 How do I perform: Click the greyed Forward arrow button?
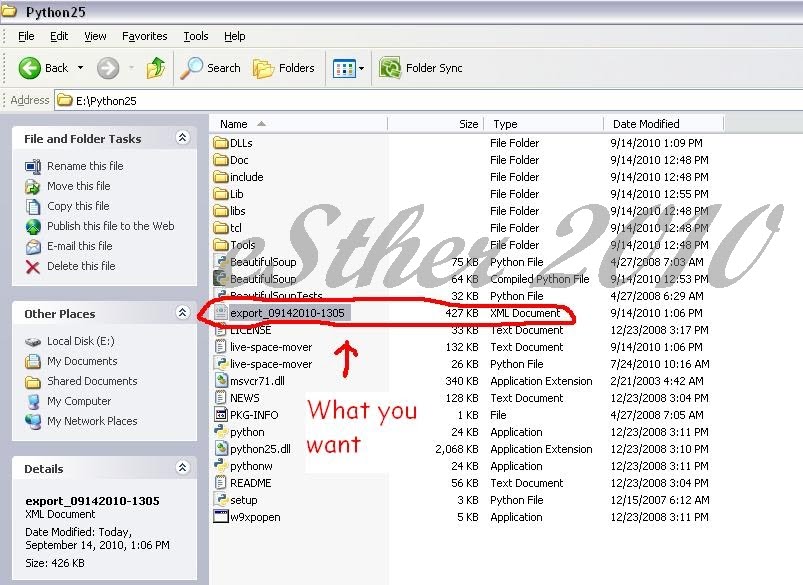(x=108, y=68)
